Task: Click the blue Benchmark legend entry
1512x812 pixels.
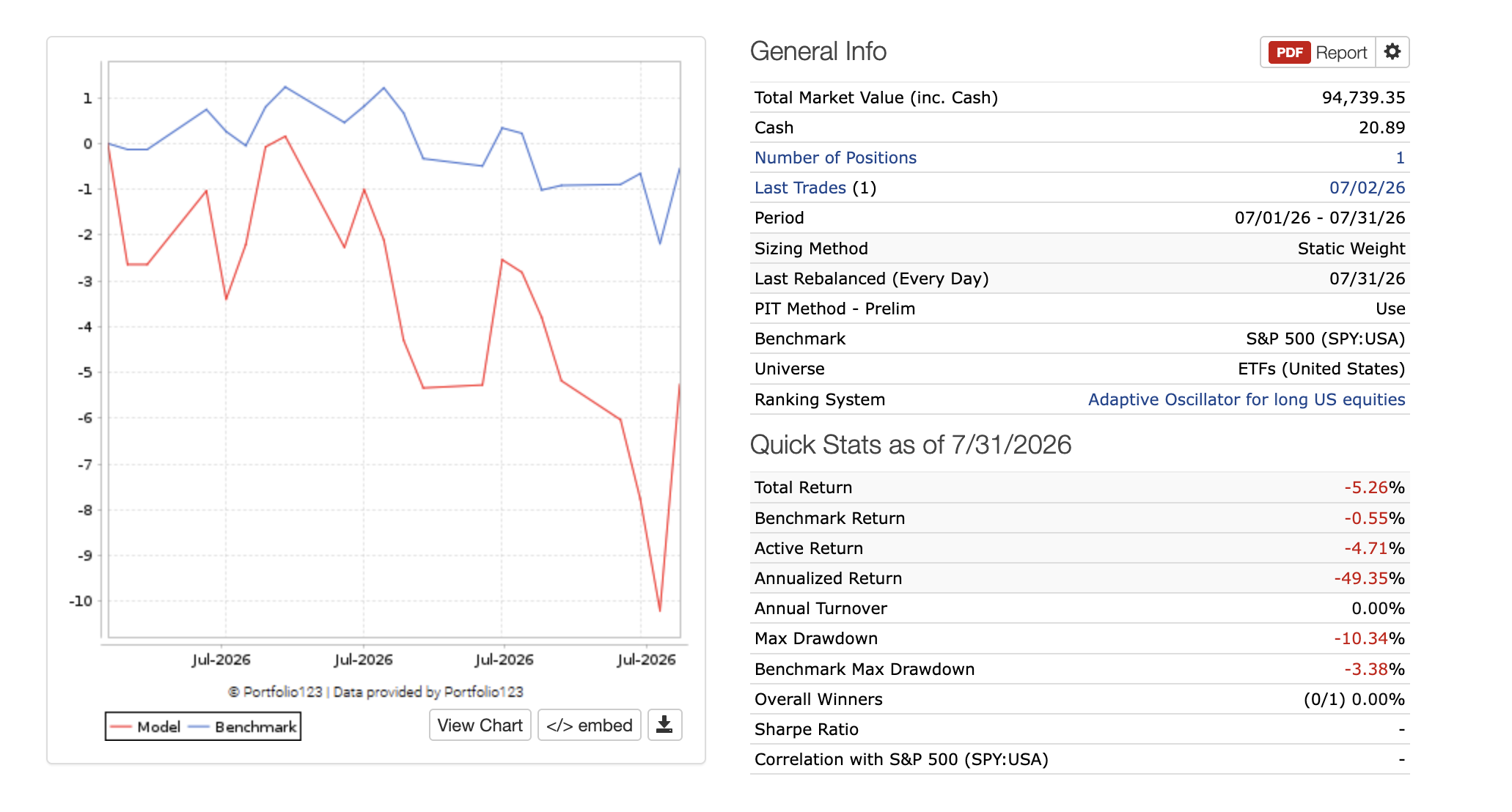Action: [x=243, y=726]
